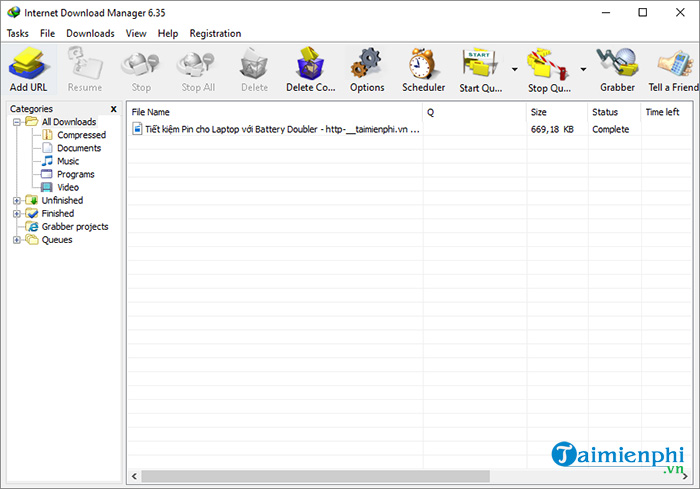Click the IDM application title bar icon
700x489 pixels.
[x=14, y=13]
